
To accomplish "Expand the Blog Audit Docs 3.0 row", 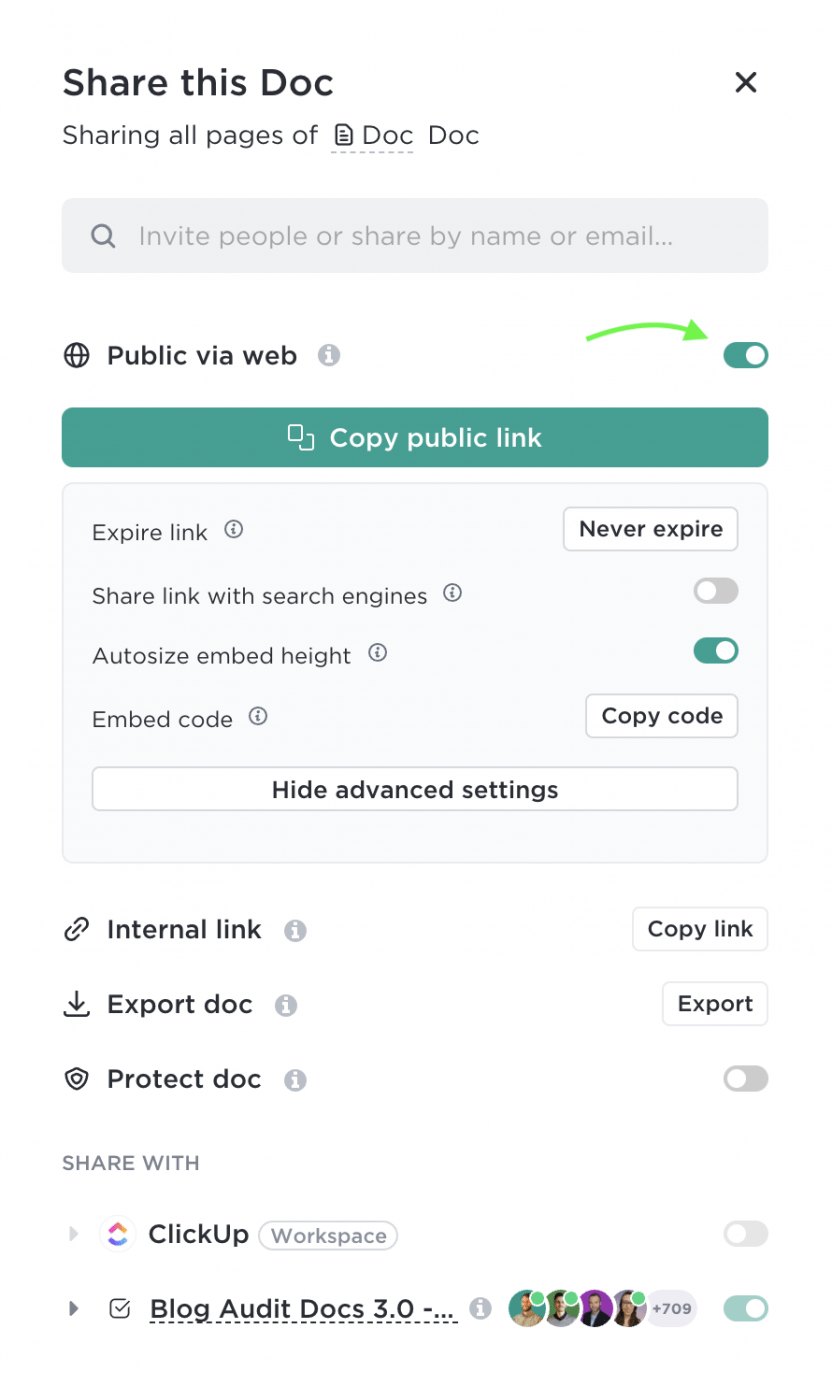I will click(73, 1308).
